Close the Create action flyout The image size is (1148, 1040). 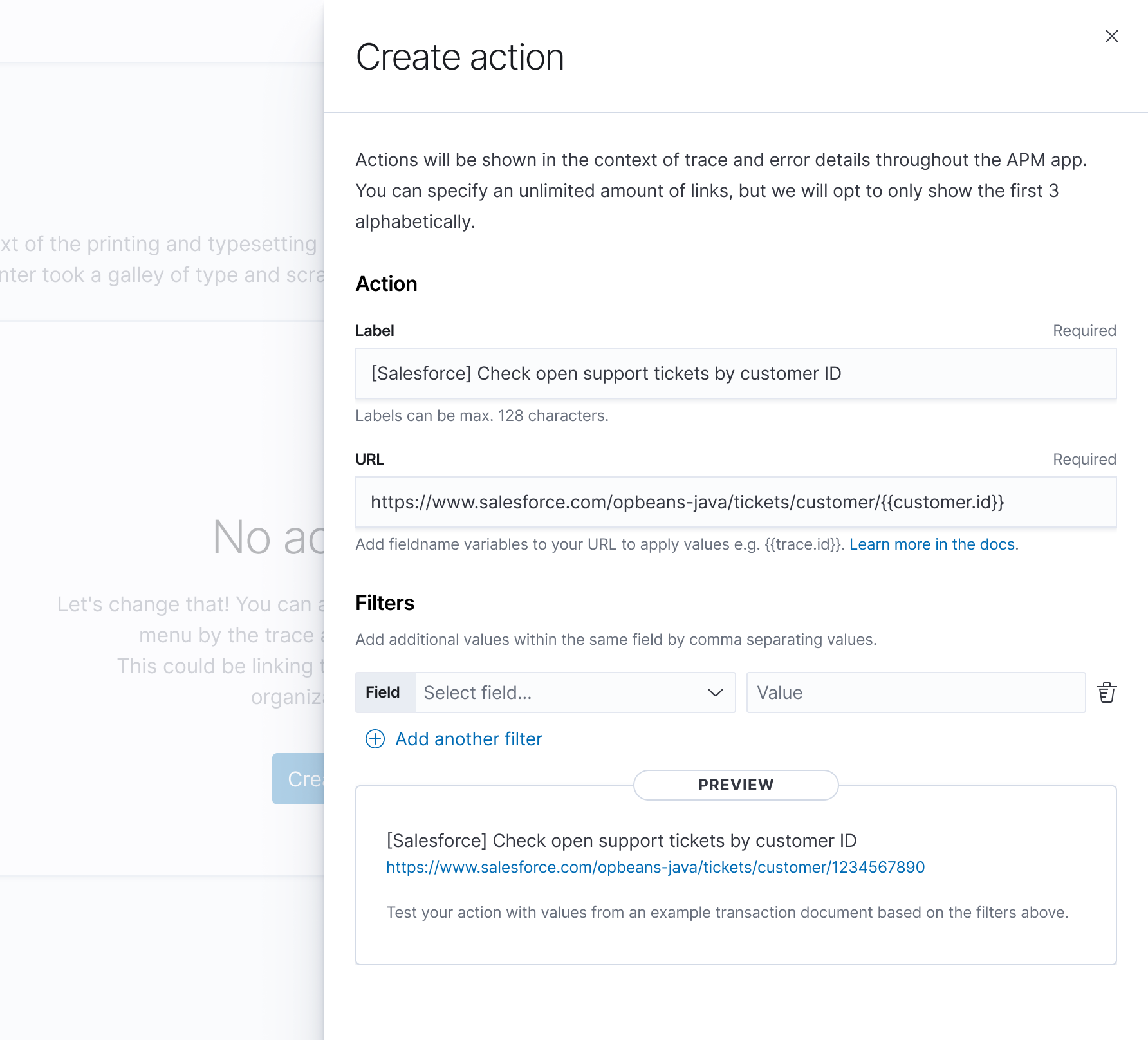[1113, 36]
